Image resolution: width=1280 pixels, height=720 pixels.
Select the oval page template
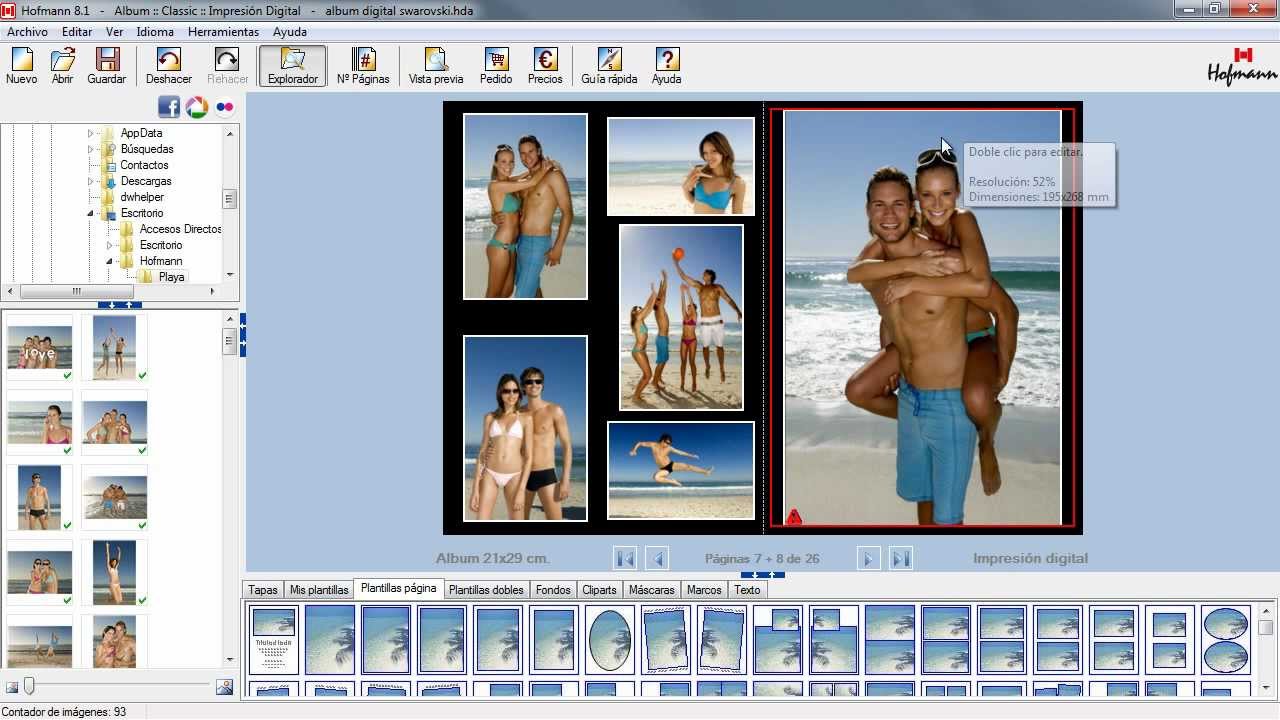pyautogui.click(x=609, y=640)
